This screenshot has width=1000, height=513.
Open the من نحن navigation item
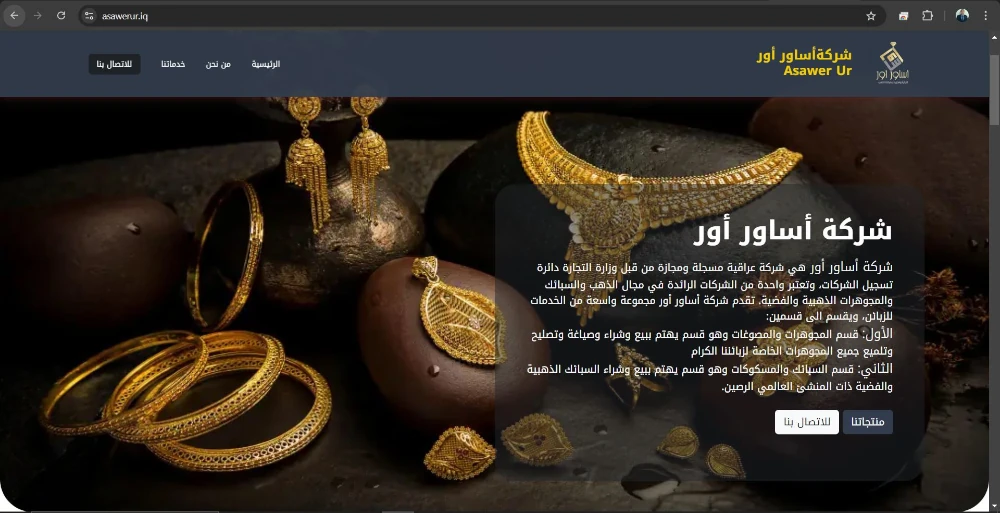coord(218,64)
